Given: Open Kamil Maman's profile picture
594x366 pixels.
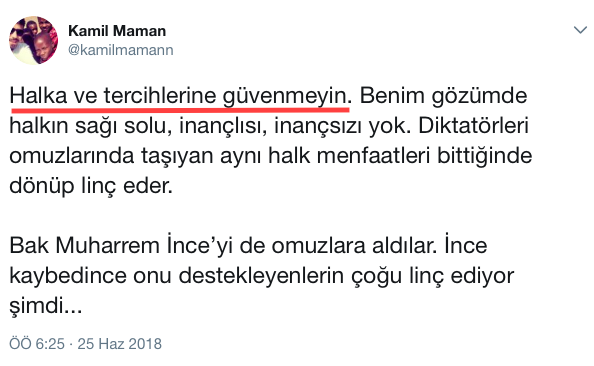Looking at the screenshot, I should coord(33,40).
